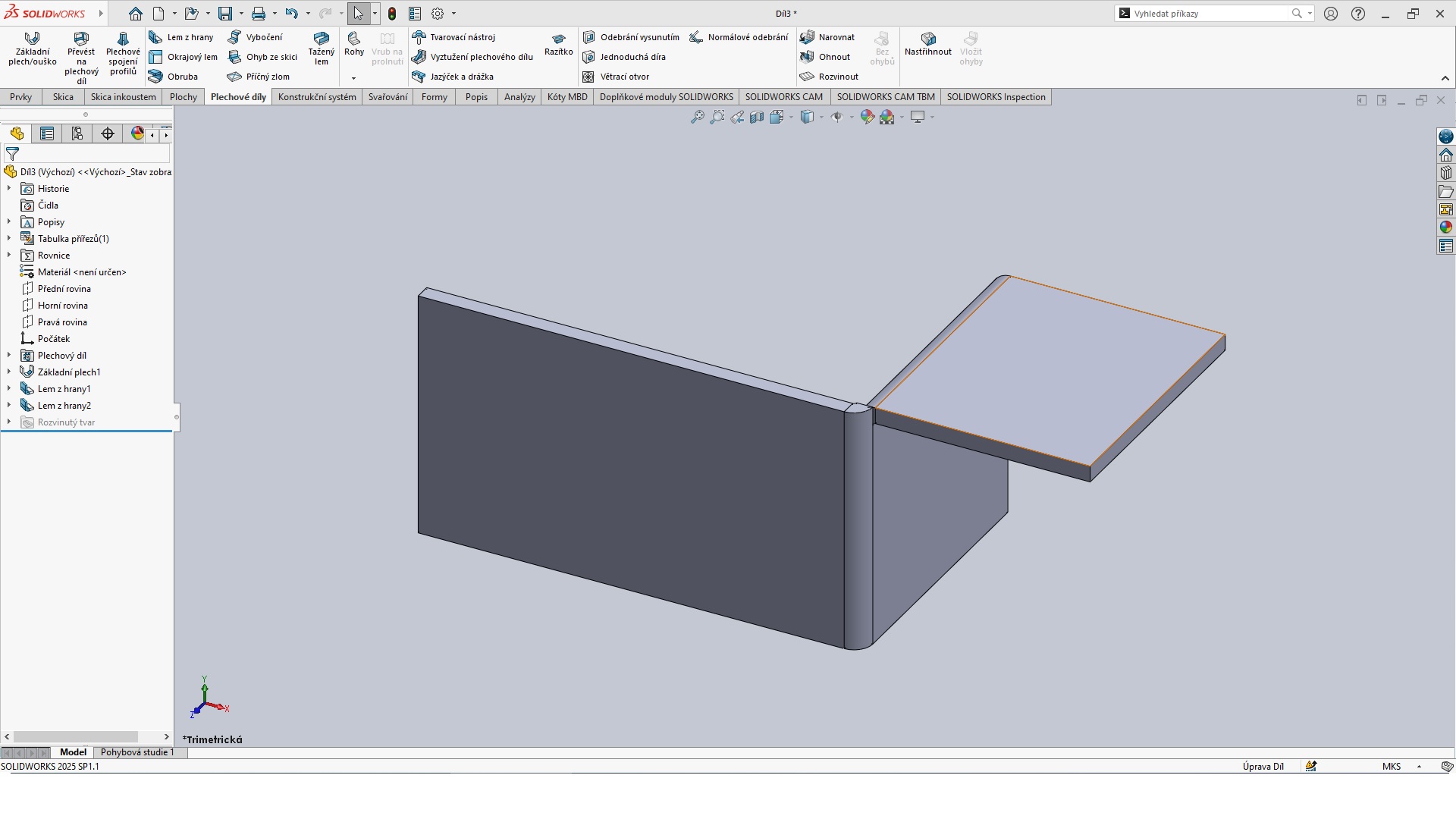
Task: Click Ohyb ze skici tool
Action: coord(262,57)
